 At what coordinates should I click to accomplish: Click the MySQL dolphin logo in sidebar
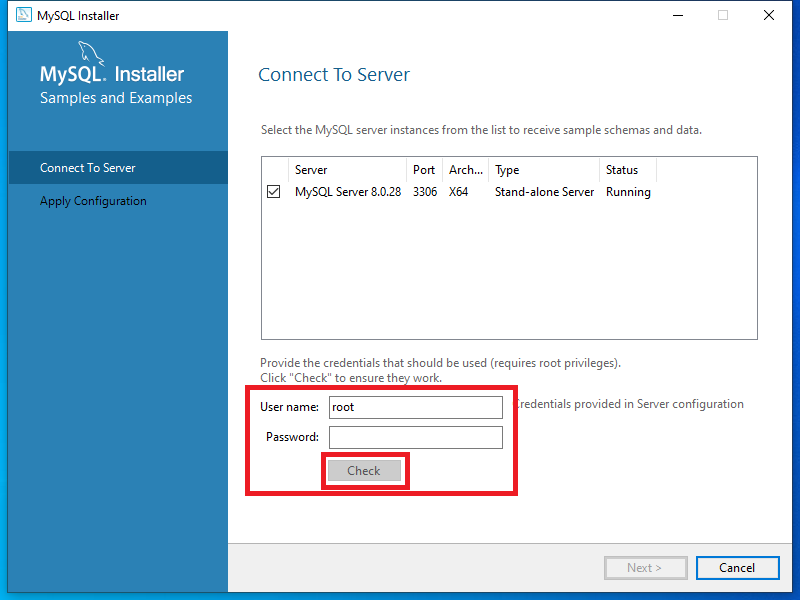tap(91, 53)
